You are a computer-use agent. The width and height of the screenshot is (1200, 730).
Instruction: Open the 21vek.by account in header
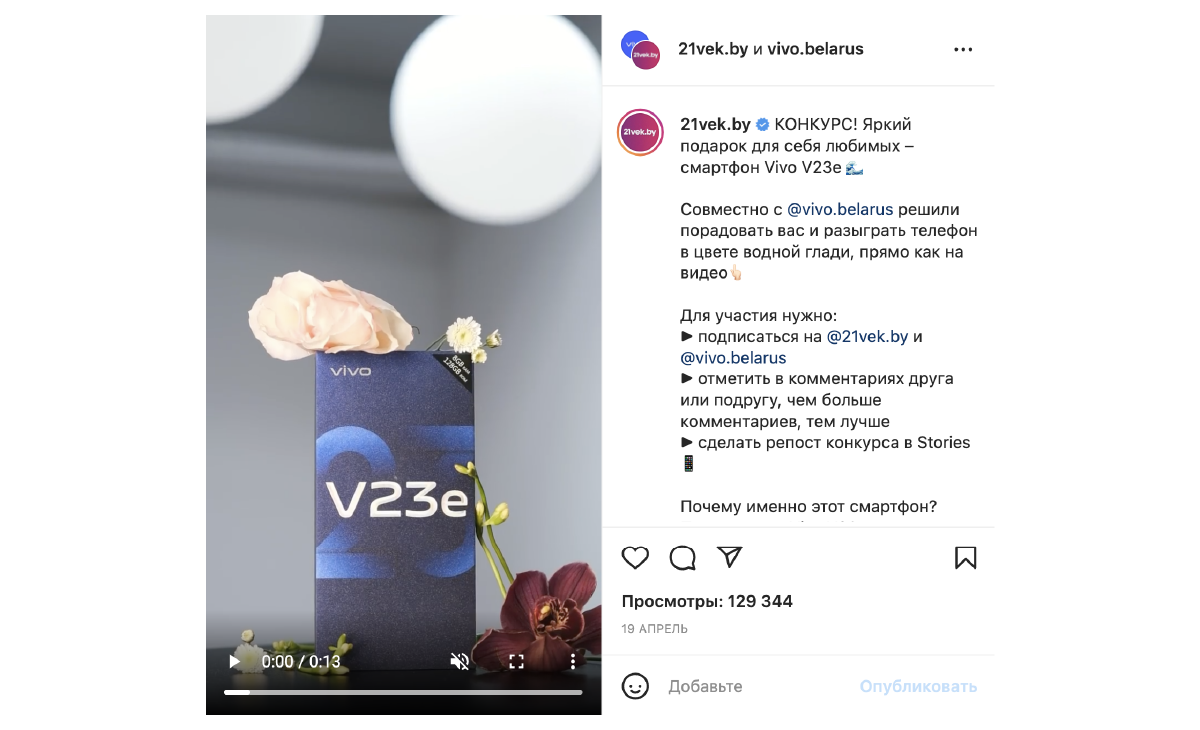point(713,49)
